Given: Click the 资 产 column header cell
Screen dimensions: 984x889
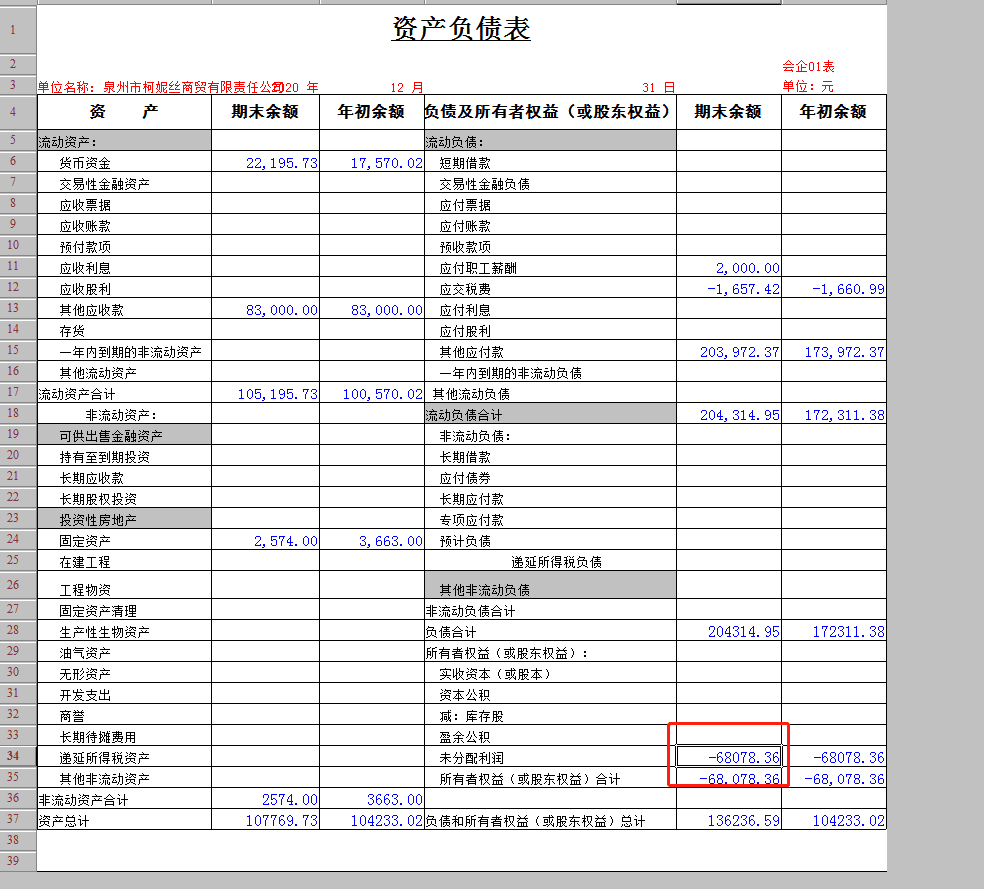Looking at the screenshot, I should 124,112.
